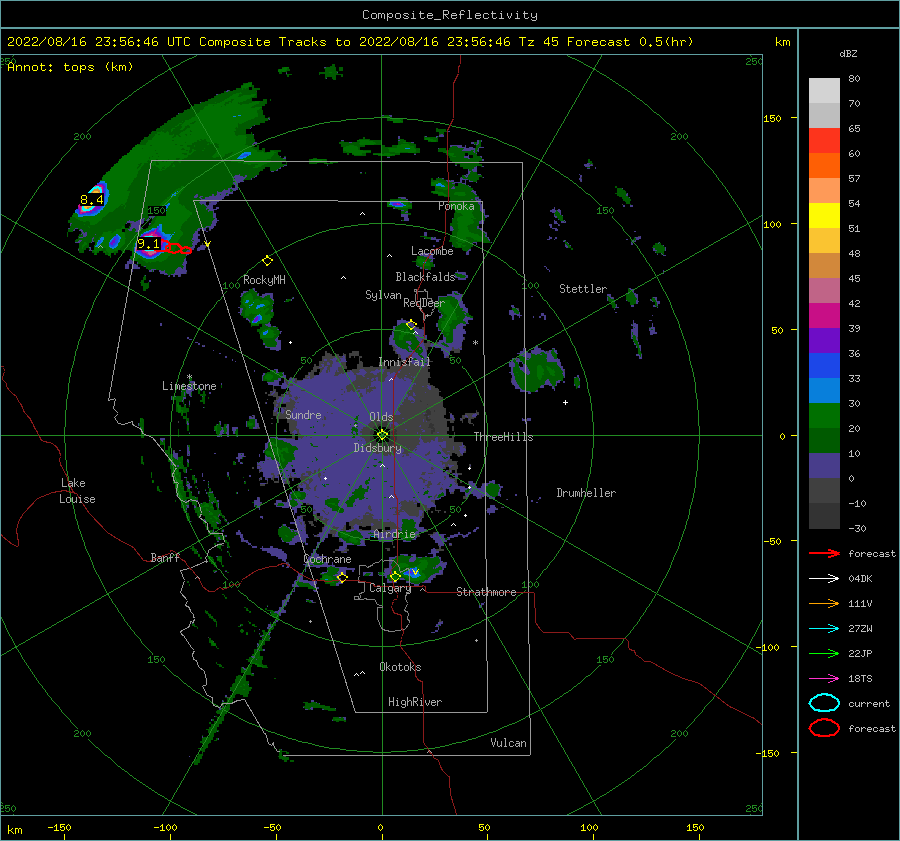The image size is (900, 841).
Task: Click the orange 111V arrow in legend
Action: click(x=824, y=603)
